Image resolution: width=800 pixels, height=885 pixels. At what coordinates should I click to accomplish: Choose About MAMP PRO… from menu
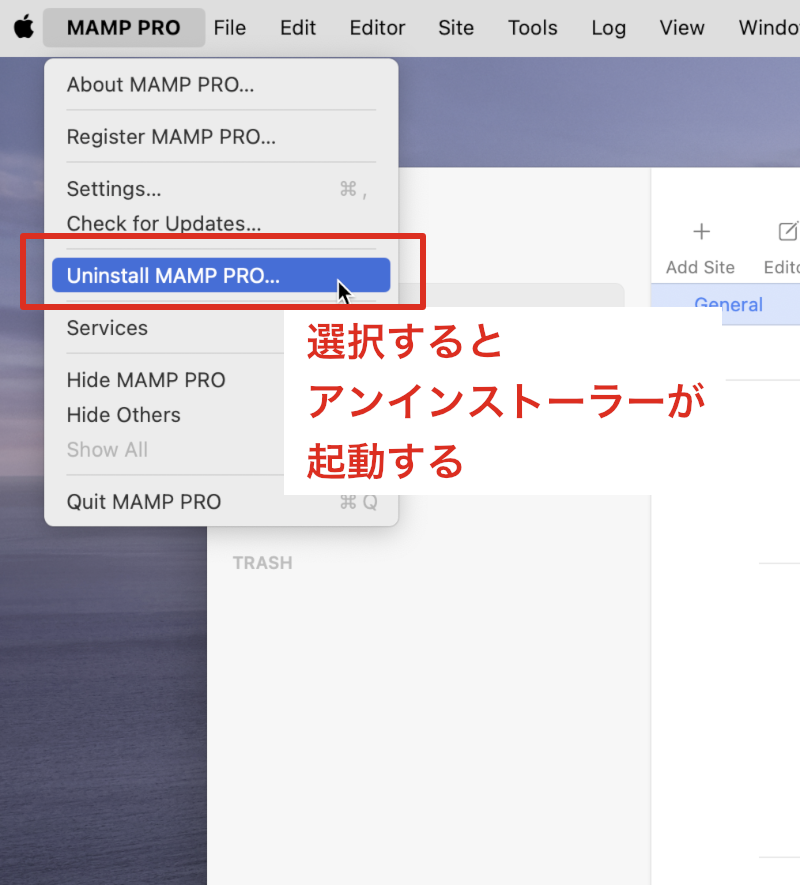pyautogui.click(x=221, y=85)
